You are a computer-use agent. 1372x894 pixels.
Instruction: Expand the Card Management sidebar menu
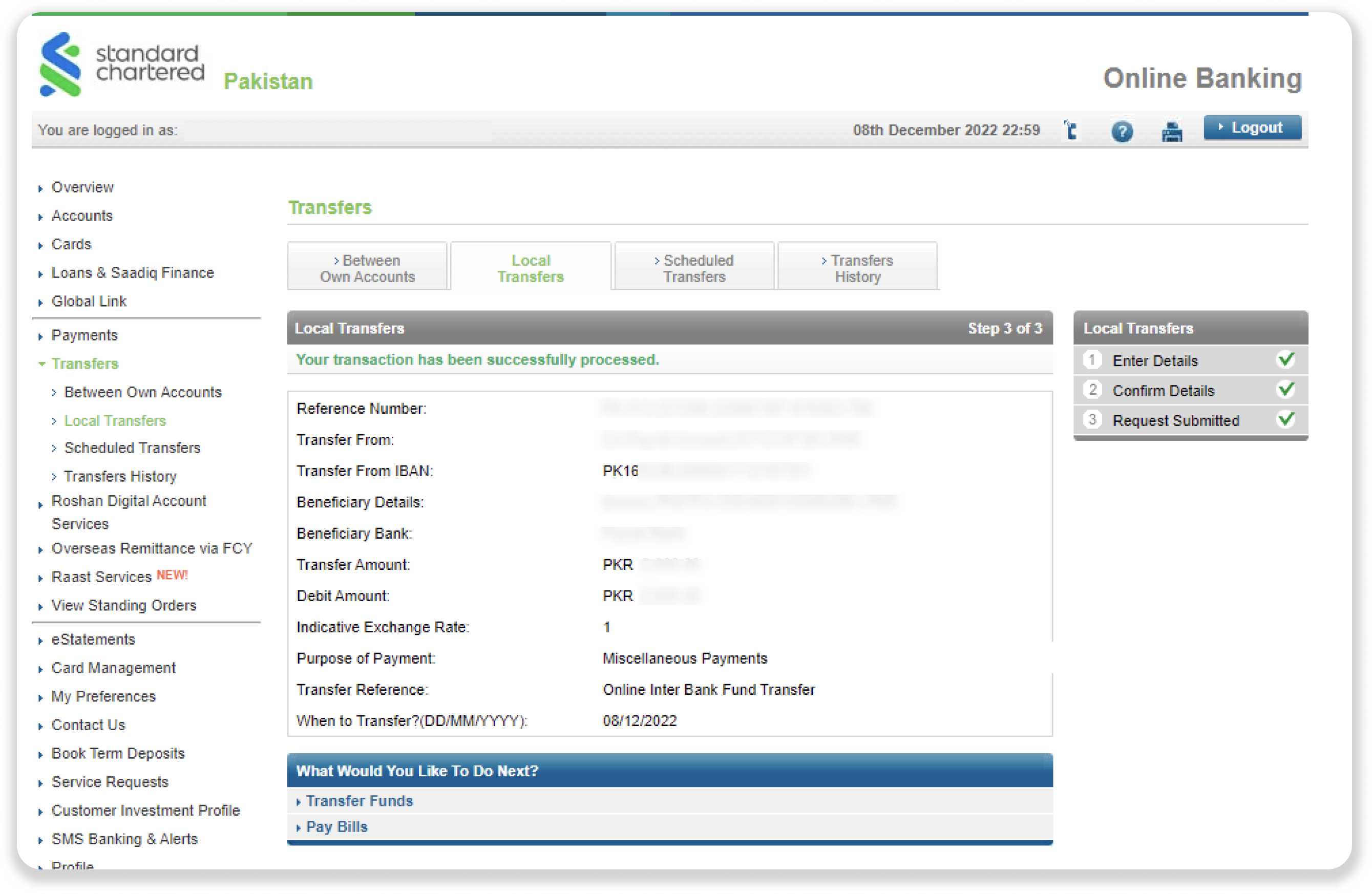[x=114, y=668]
